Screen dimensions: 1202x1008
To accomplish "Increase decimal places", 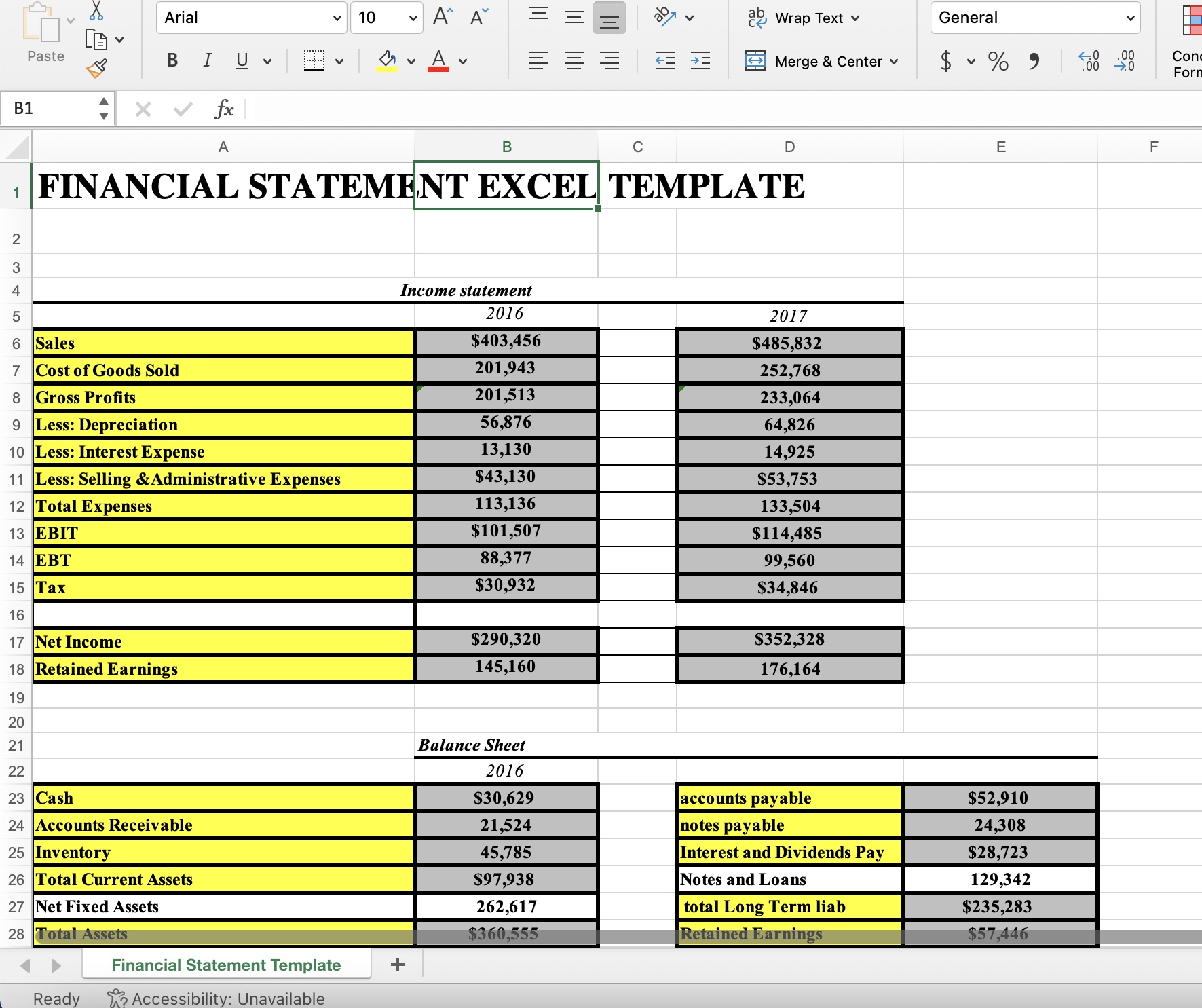I will pyautogui.click(x=1089, y=61).
